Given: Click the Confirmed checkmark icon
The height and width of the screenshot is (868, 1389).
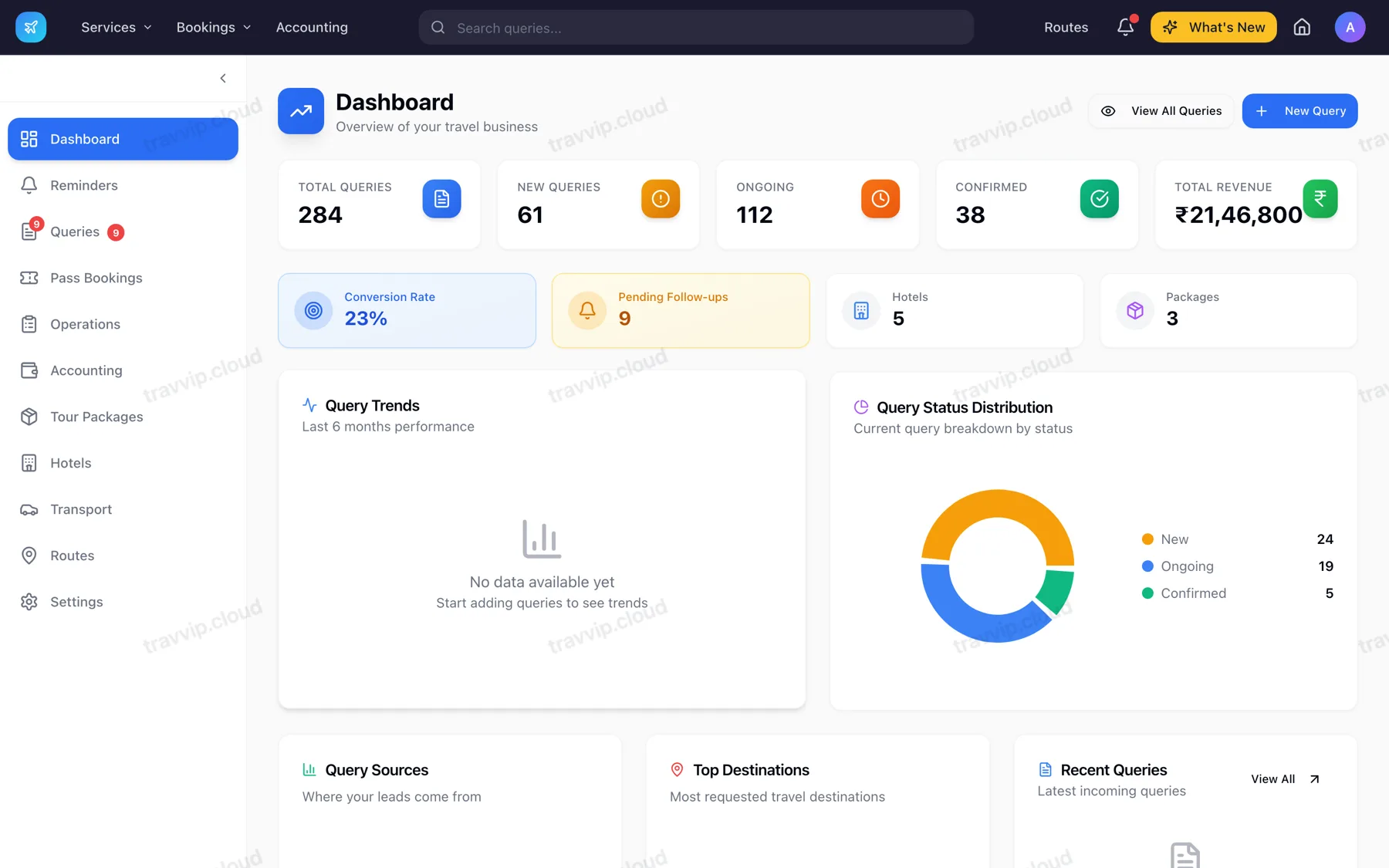Looking at the screenshot, I should tap(1099, 198).
